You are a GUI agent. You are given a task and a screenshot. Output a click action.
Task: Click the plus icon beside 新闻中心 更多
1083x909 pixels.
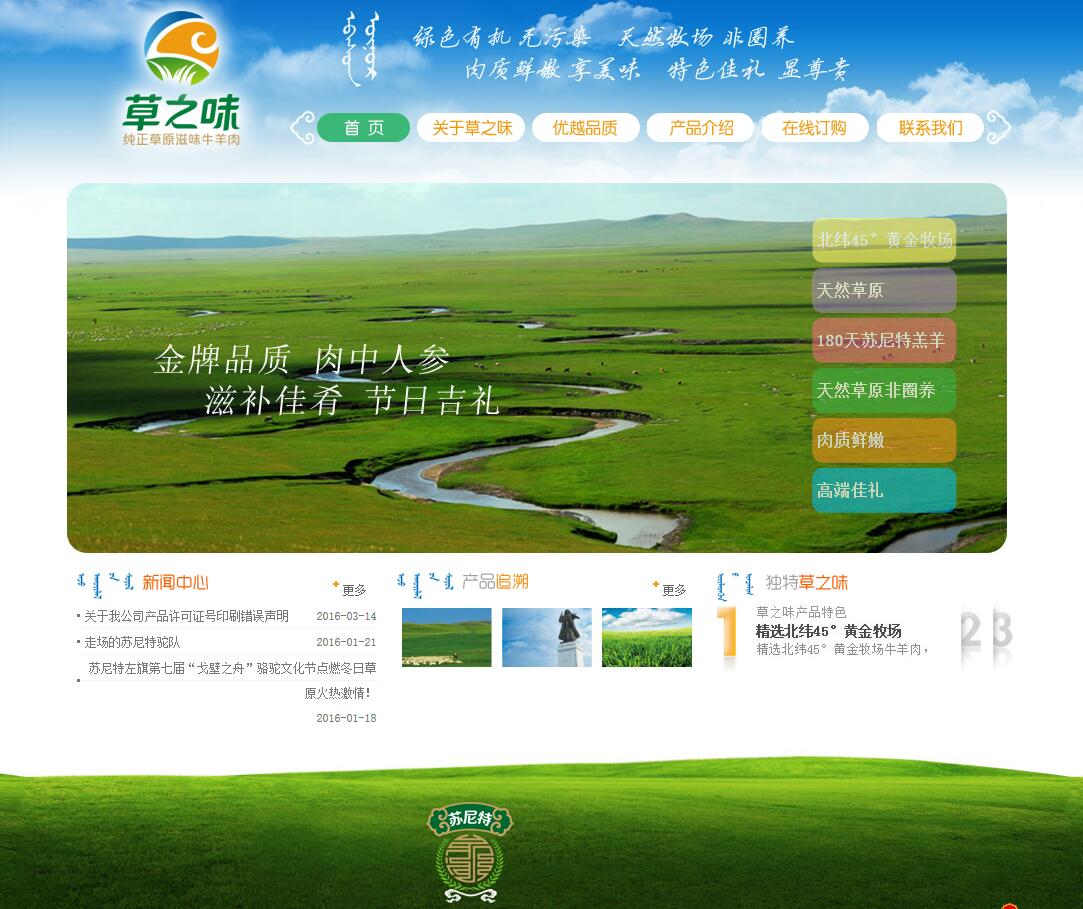(336, 584)
